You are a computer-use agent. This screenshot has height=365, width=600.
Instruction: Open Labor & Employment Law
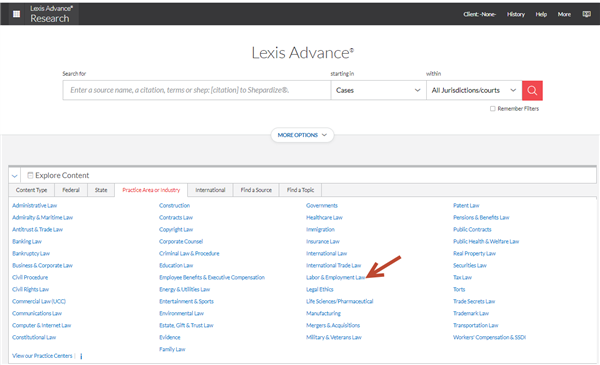pos(335,277)
